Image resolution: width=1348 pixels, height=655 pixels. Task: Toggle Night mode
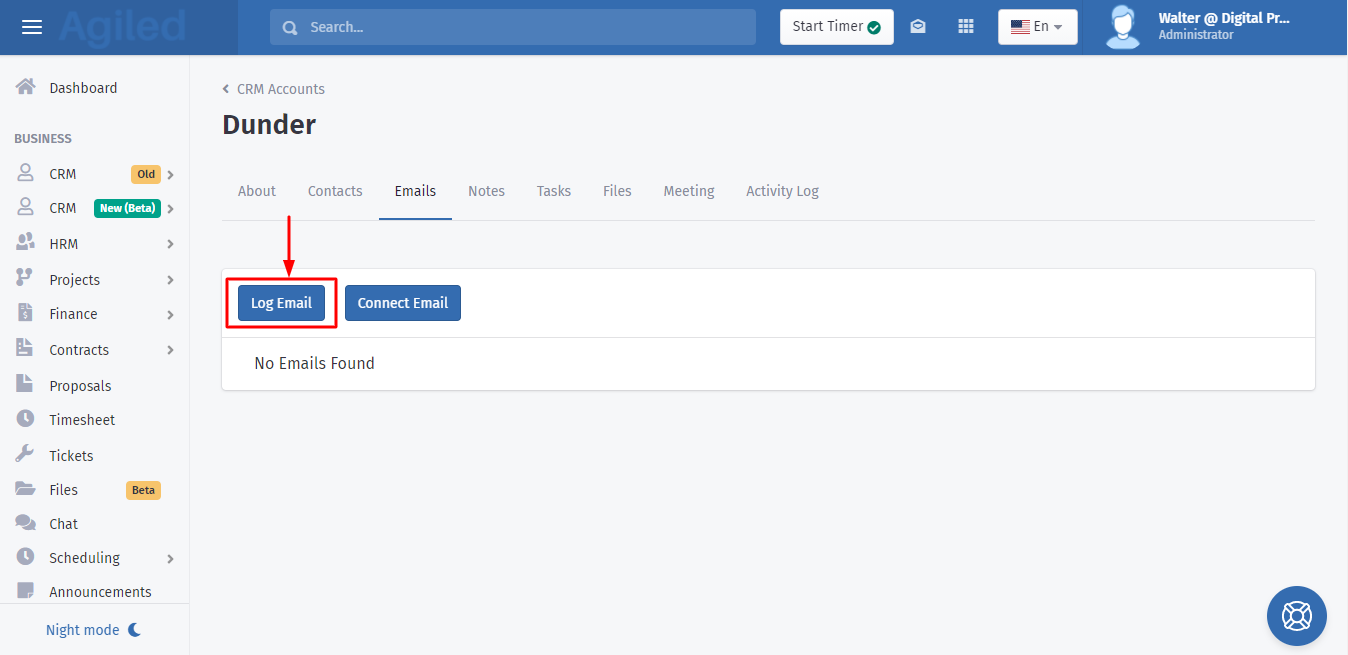94,630
